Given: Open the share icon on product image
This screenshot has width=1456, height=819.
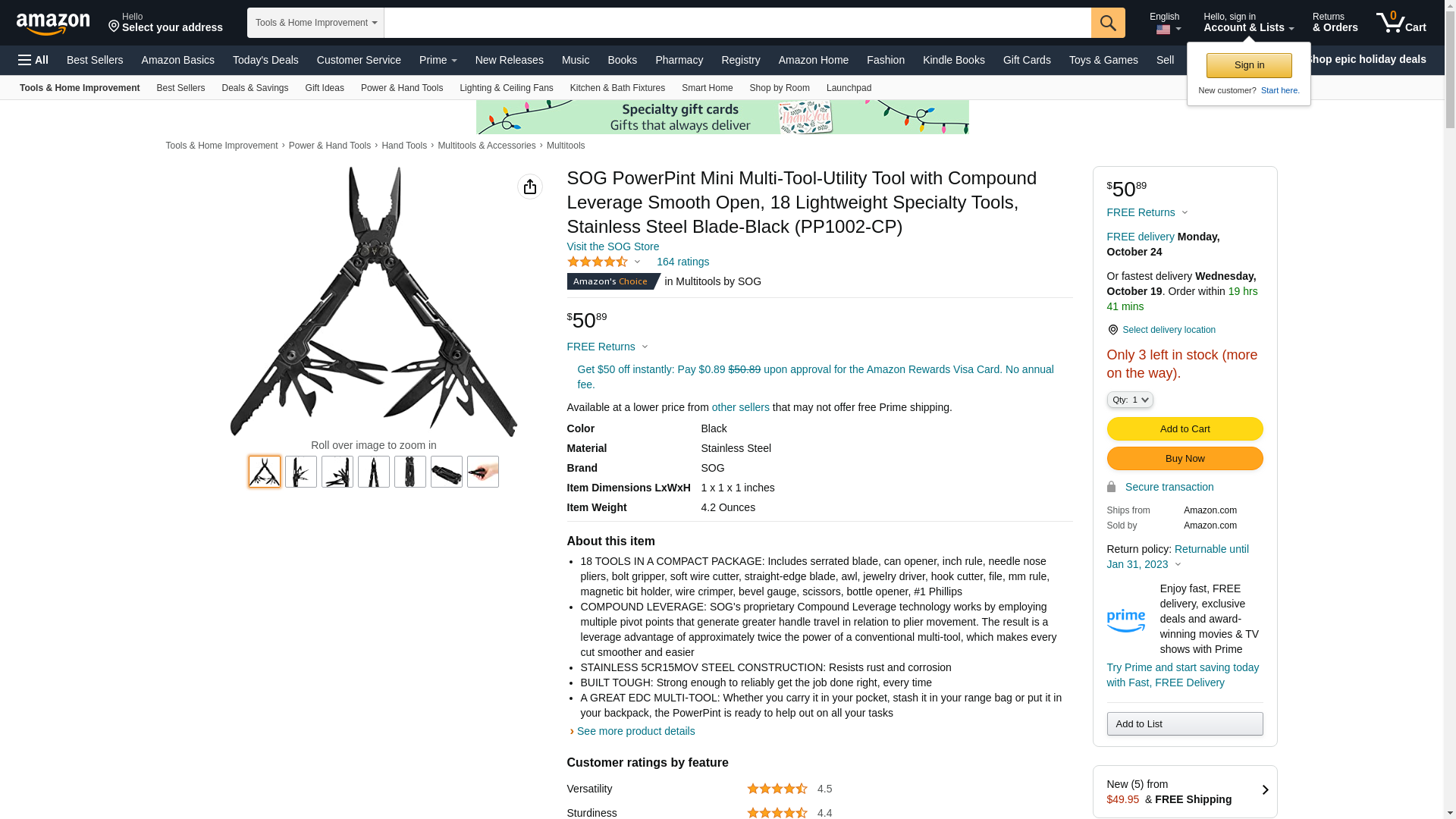Looking at the screenshot, I should coord(530,187).
